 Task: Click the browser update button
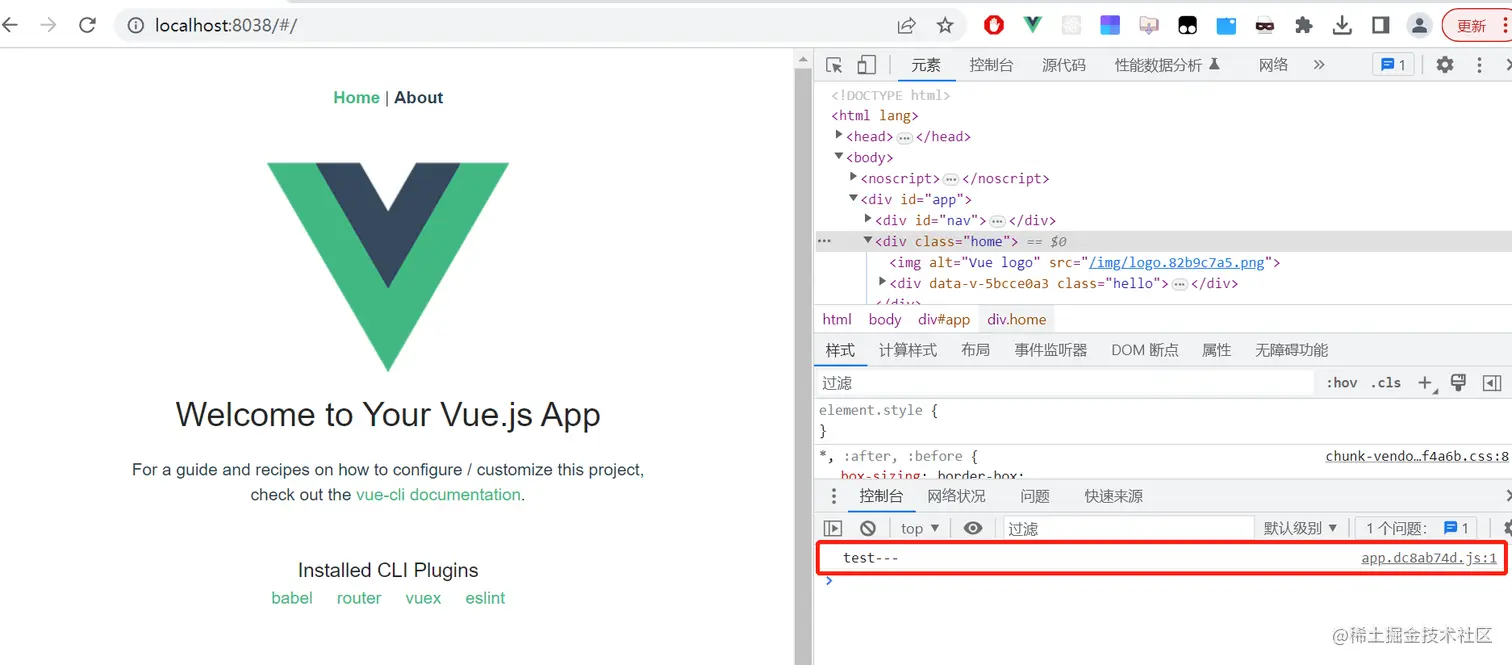point(1477,25)
